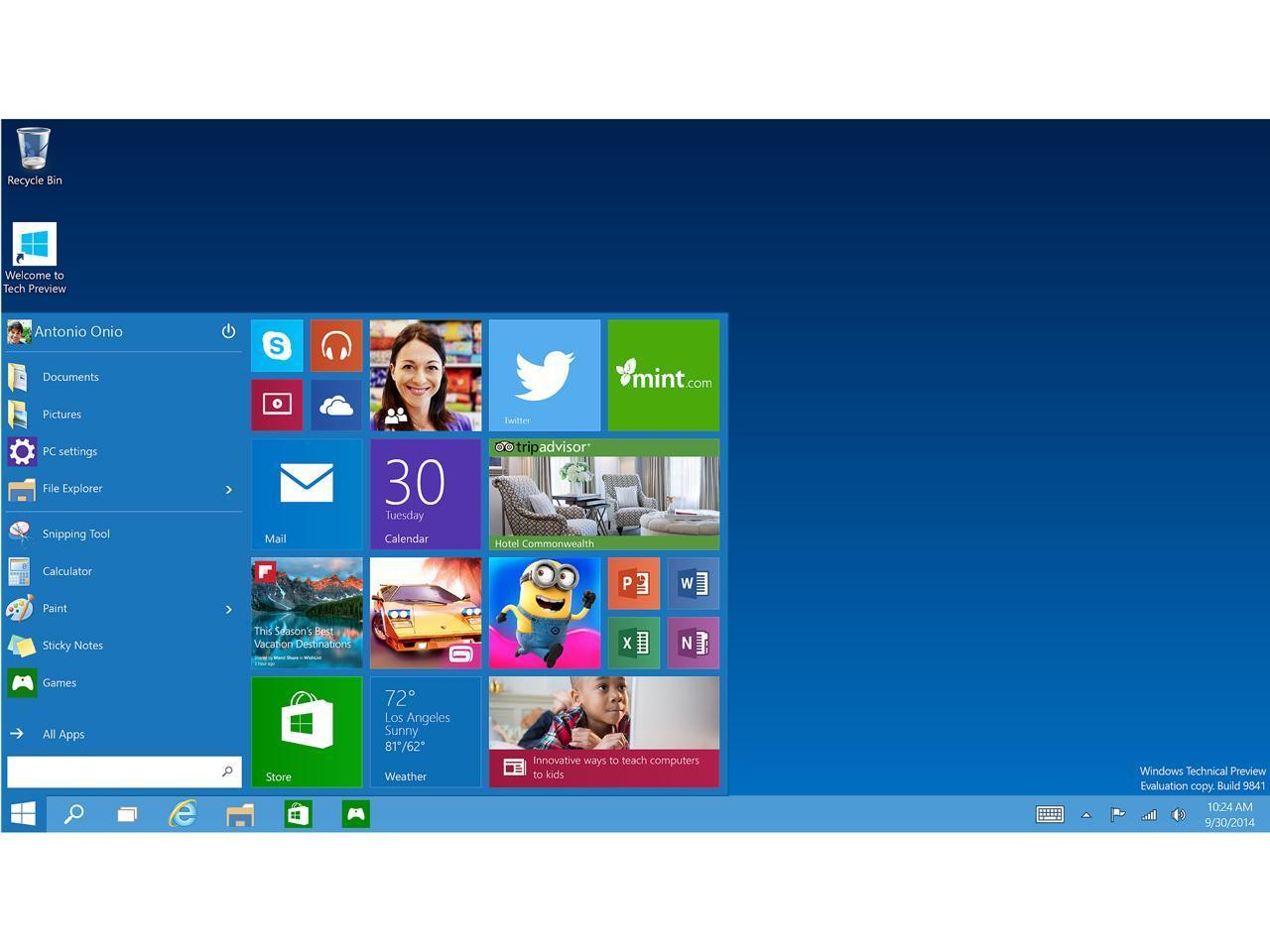Viewport: 1270px width, 952px height.
Task: Show hidden tray icons
Action: (x=1084, y=814)
